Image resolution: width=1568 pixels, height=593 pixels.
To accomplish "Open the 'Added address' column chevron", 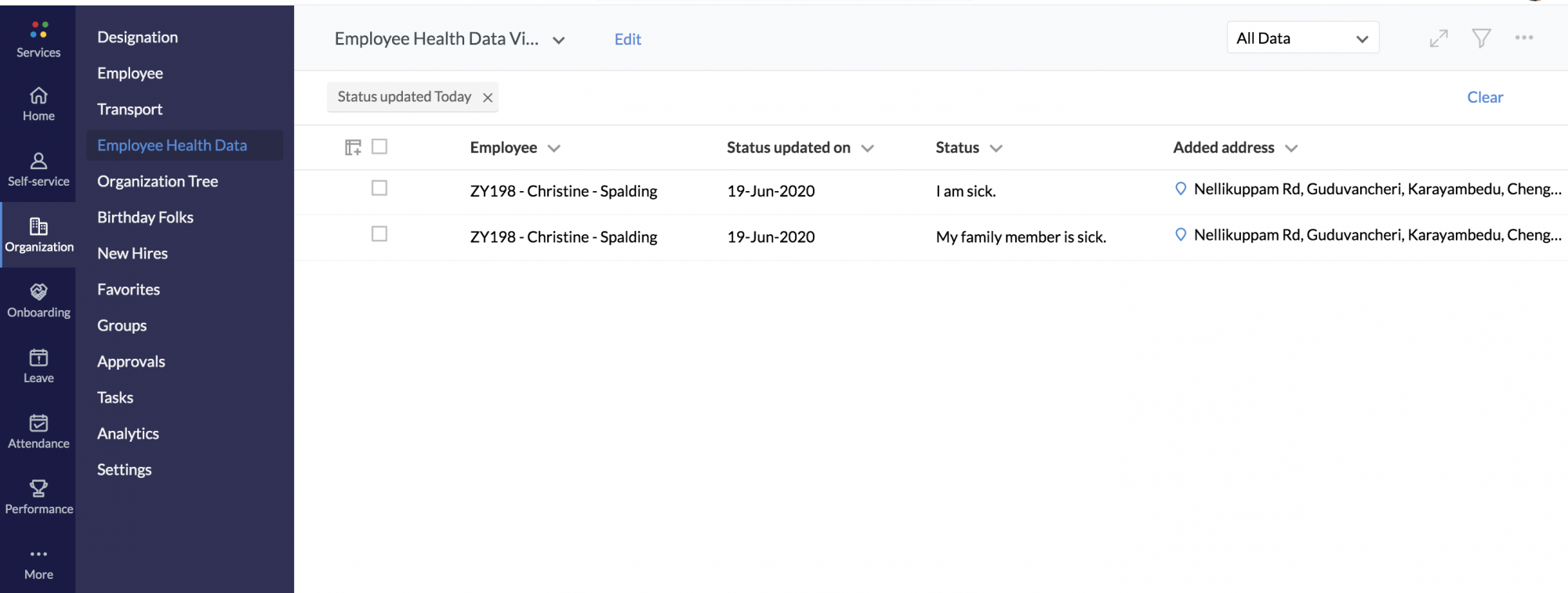I will tap(1291, 148).
